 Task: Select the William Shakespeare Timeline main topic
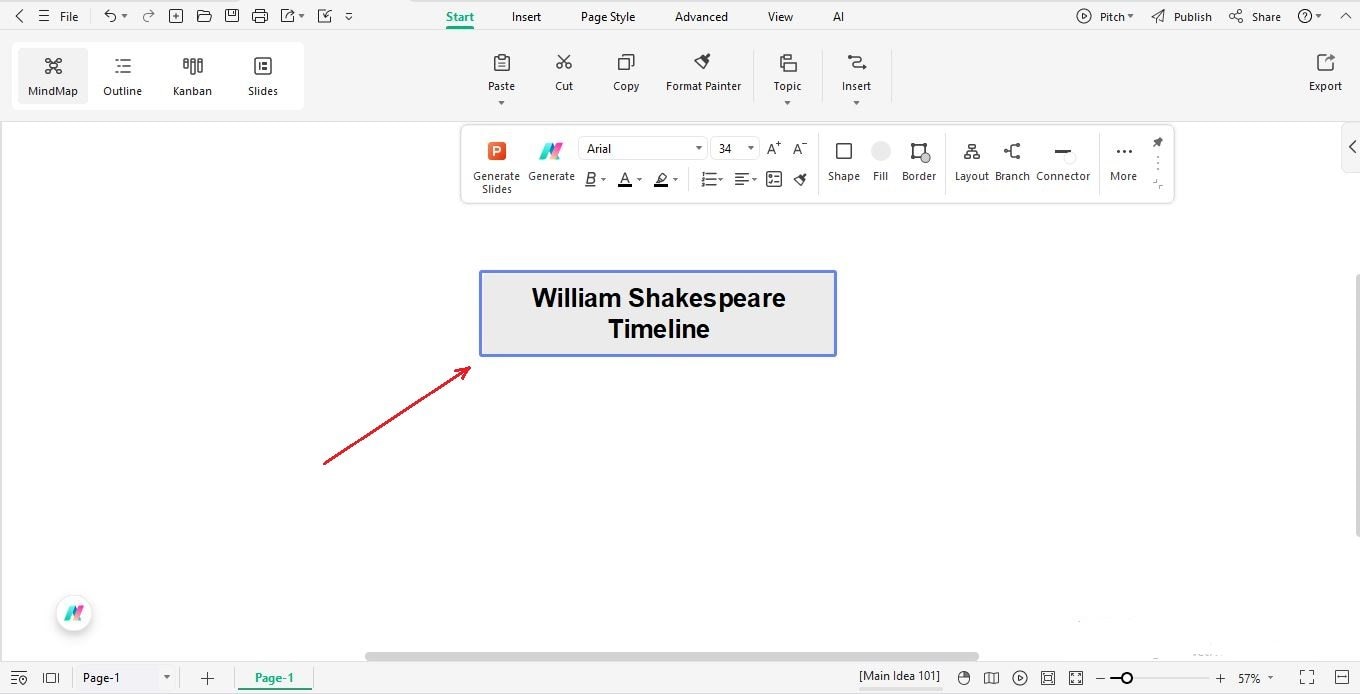tap(658, 313)
